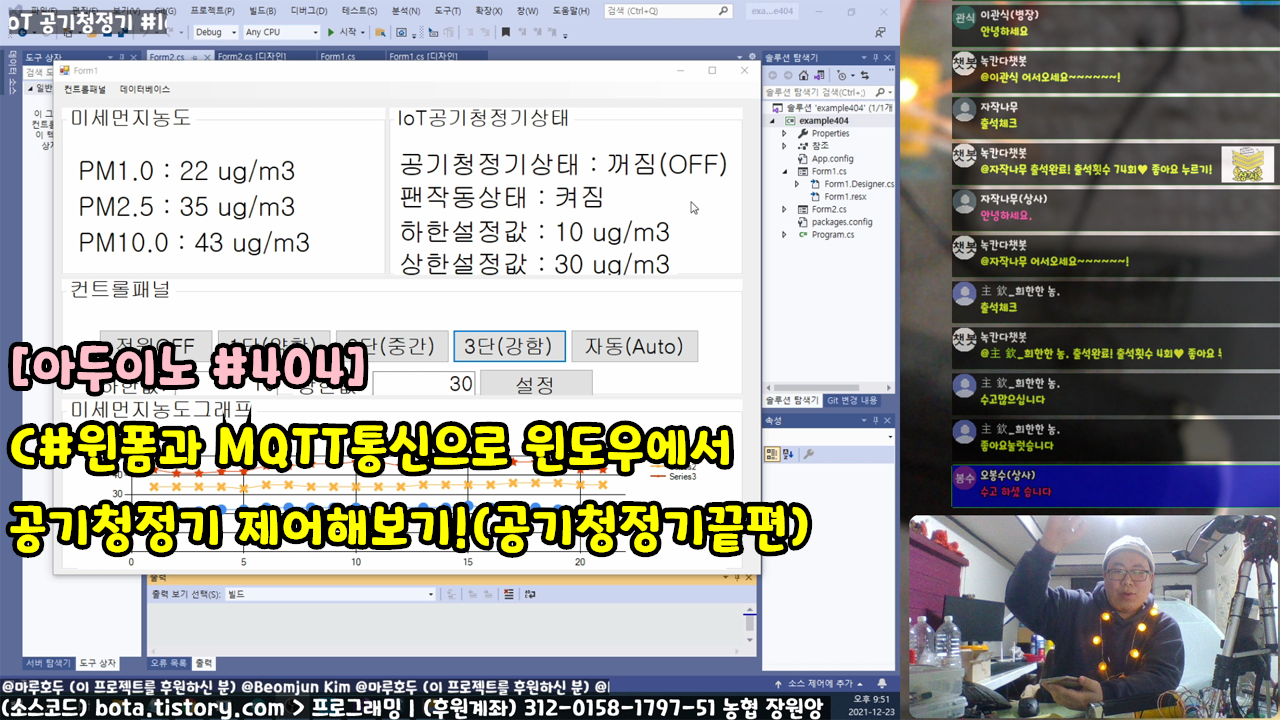Click the Back arrow in Solution Explorer toolbar
The image size is (1280, 720).
773,75
